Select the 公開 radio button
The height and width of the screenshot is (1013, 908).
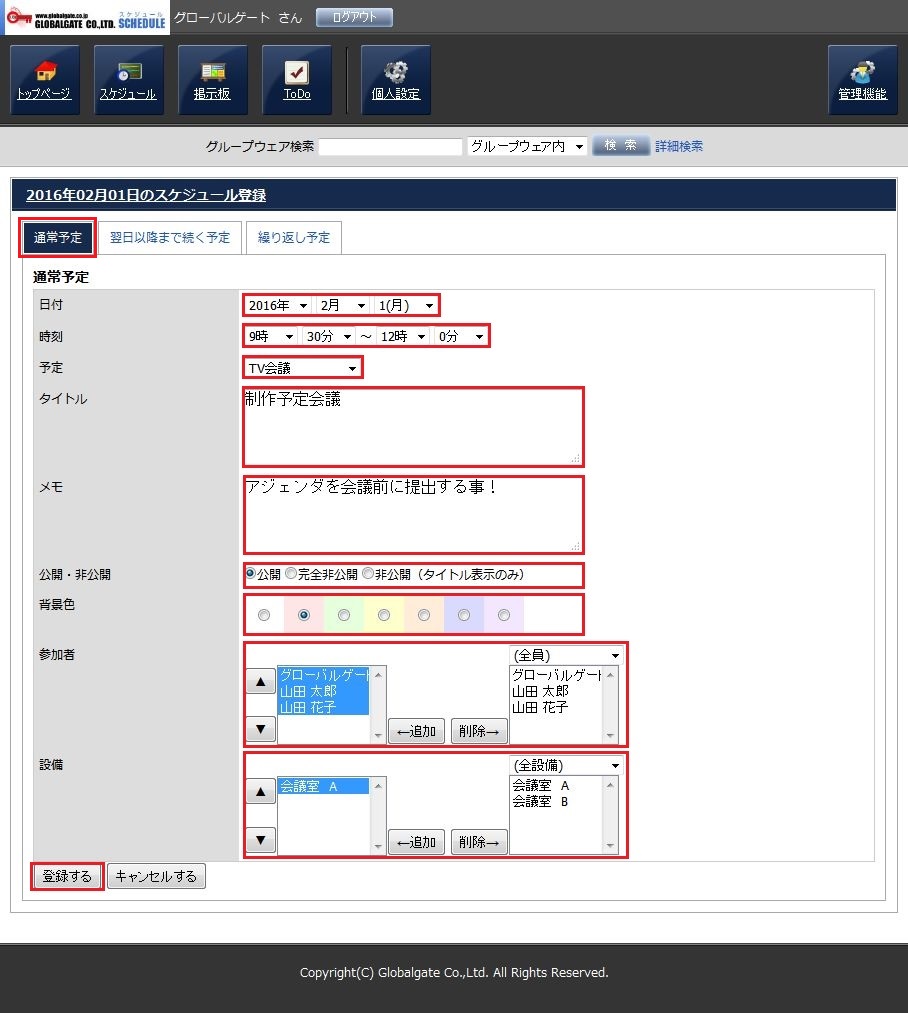click(x=250, y=574)
